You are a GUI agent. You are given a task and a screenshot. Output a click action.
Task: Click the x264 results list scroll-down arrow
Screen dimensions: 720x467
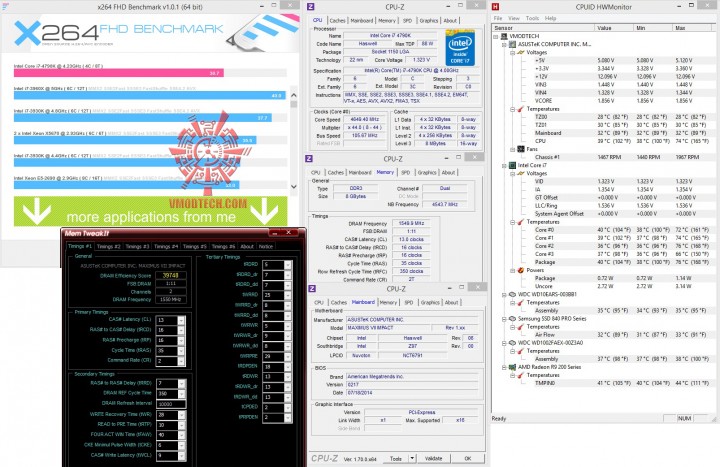tap(294, 186)
